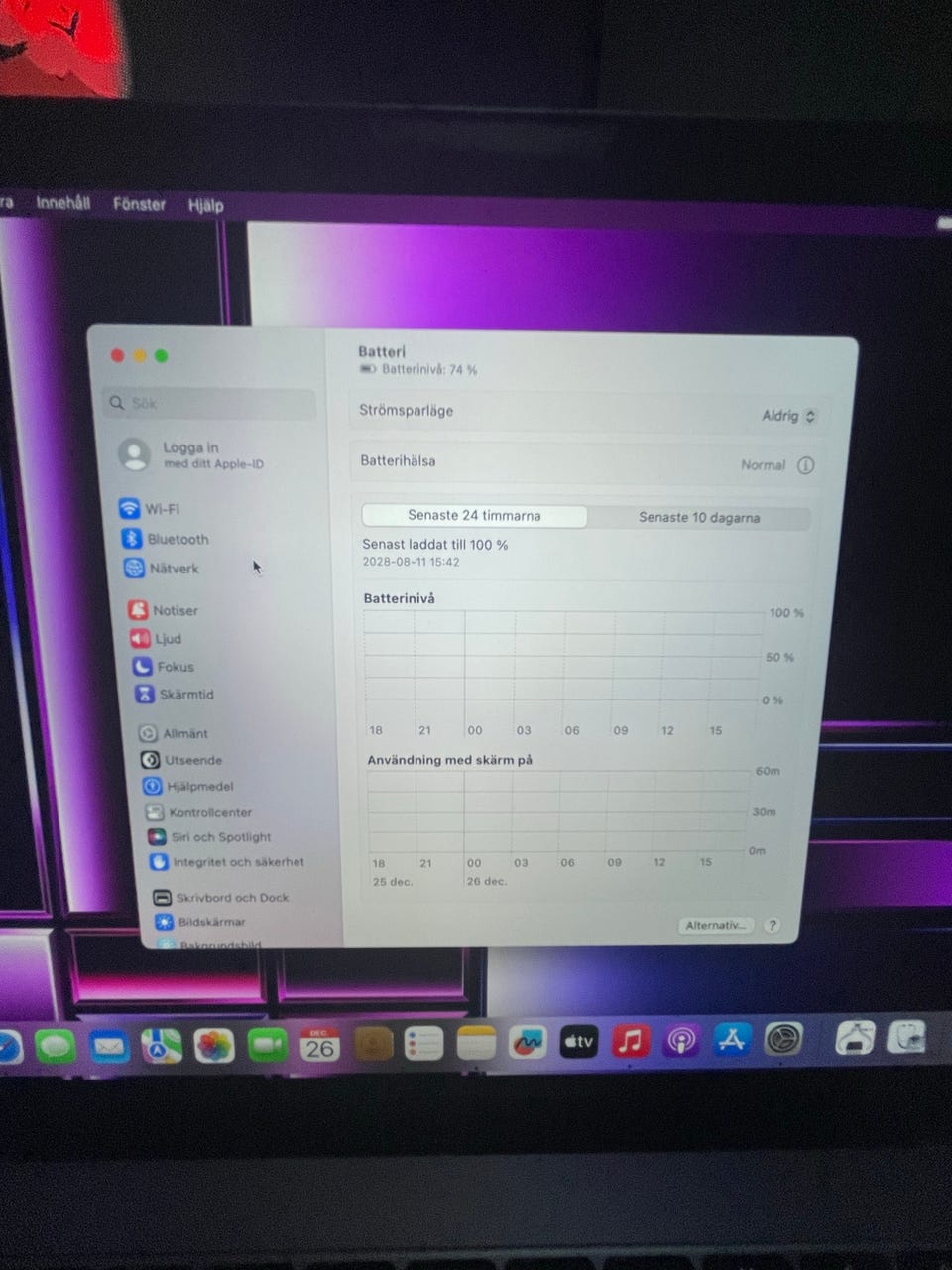Switch to Senaste 10 dagarna tab

point(698,517)
